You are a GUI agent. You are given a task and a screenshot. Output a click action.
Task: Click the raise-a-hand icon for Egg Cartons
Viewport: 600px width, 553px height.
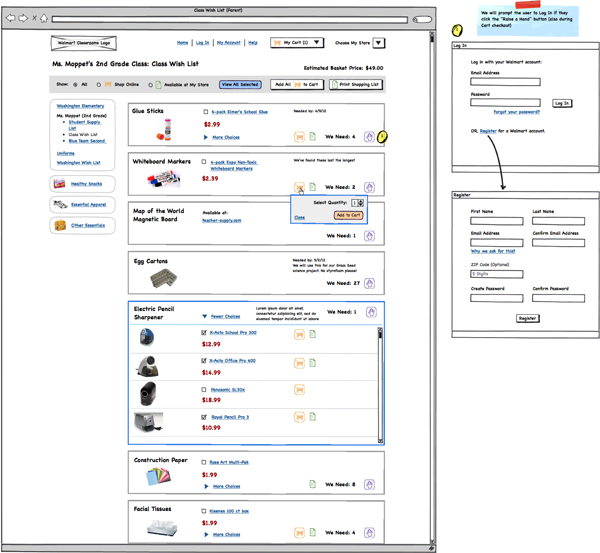[x=369, y=283]
